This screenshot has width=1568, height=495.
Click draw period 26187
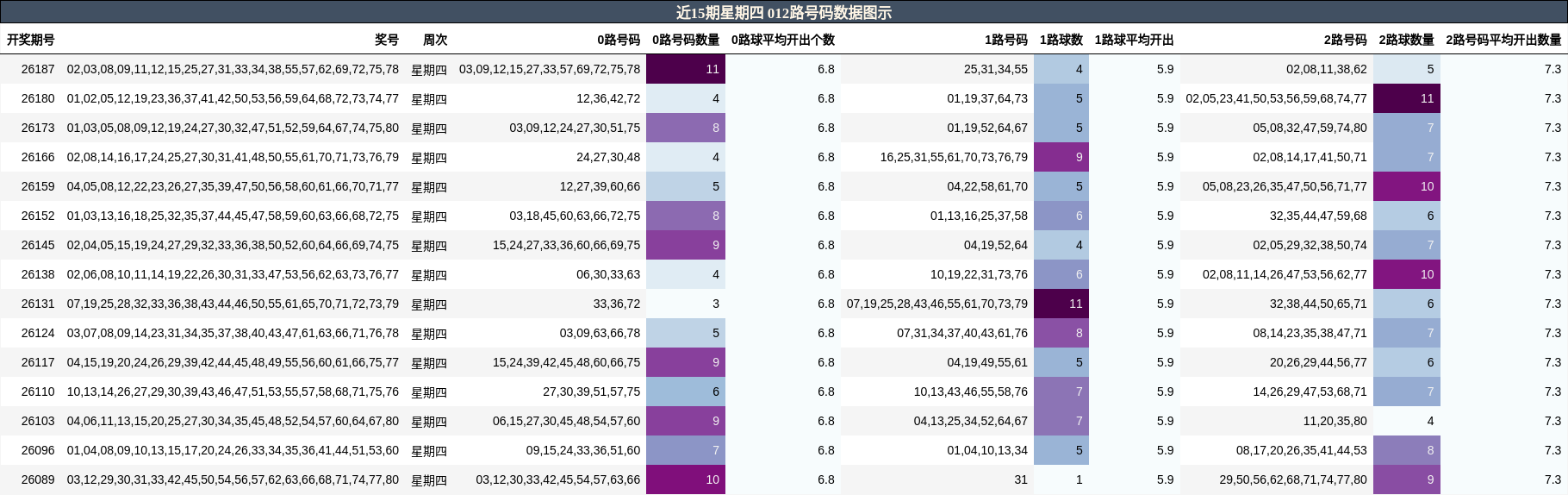[38, 69]
